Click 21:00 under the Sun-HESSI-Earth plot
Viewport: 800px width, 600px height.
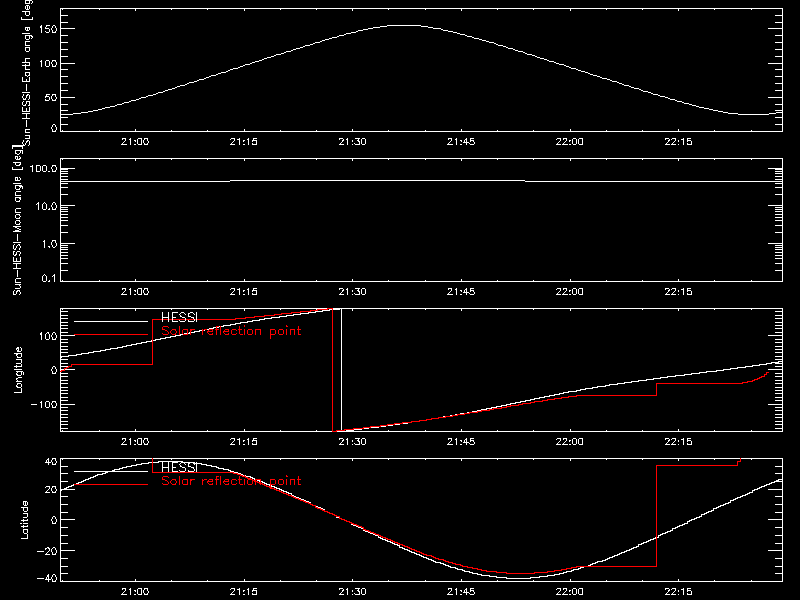pyautogui.click(x=135, y=142)
